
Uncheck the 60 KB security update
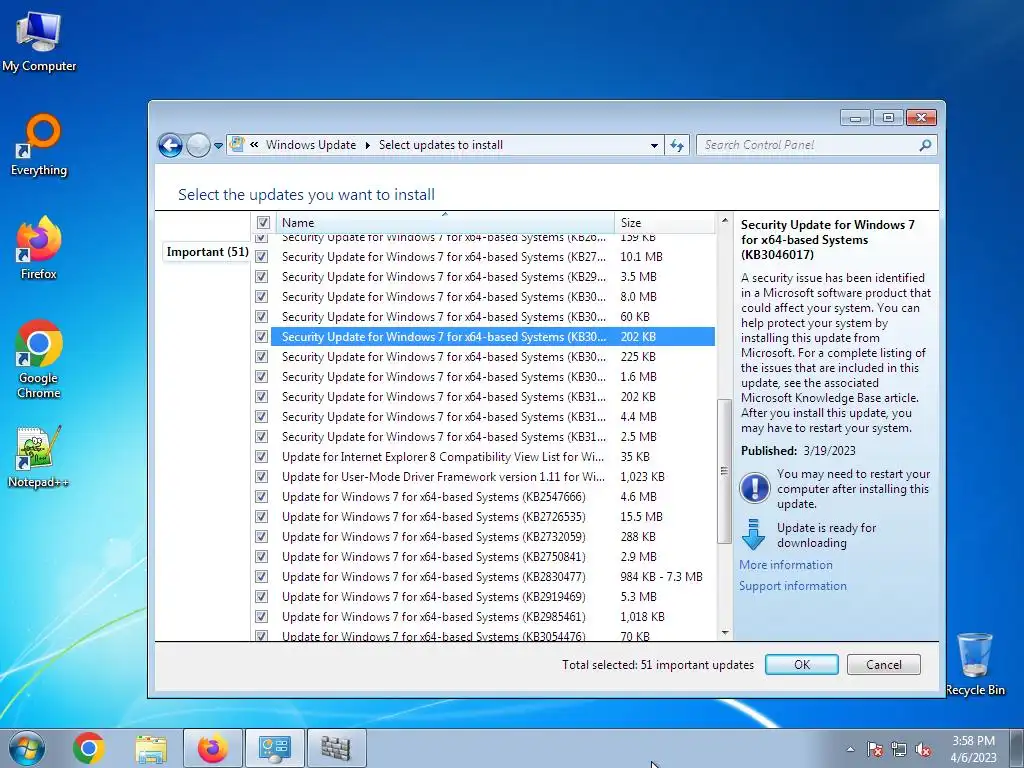tap(261, 317)
